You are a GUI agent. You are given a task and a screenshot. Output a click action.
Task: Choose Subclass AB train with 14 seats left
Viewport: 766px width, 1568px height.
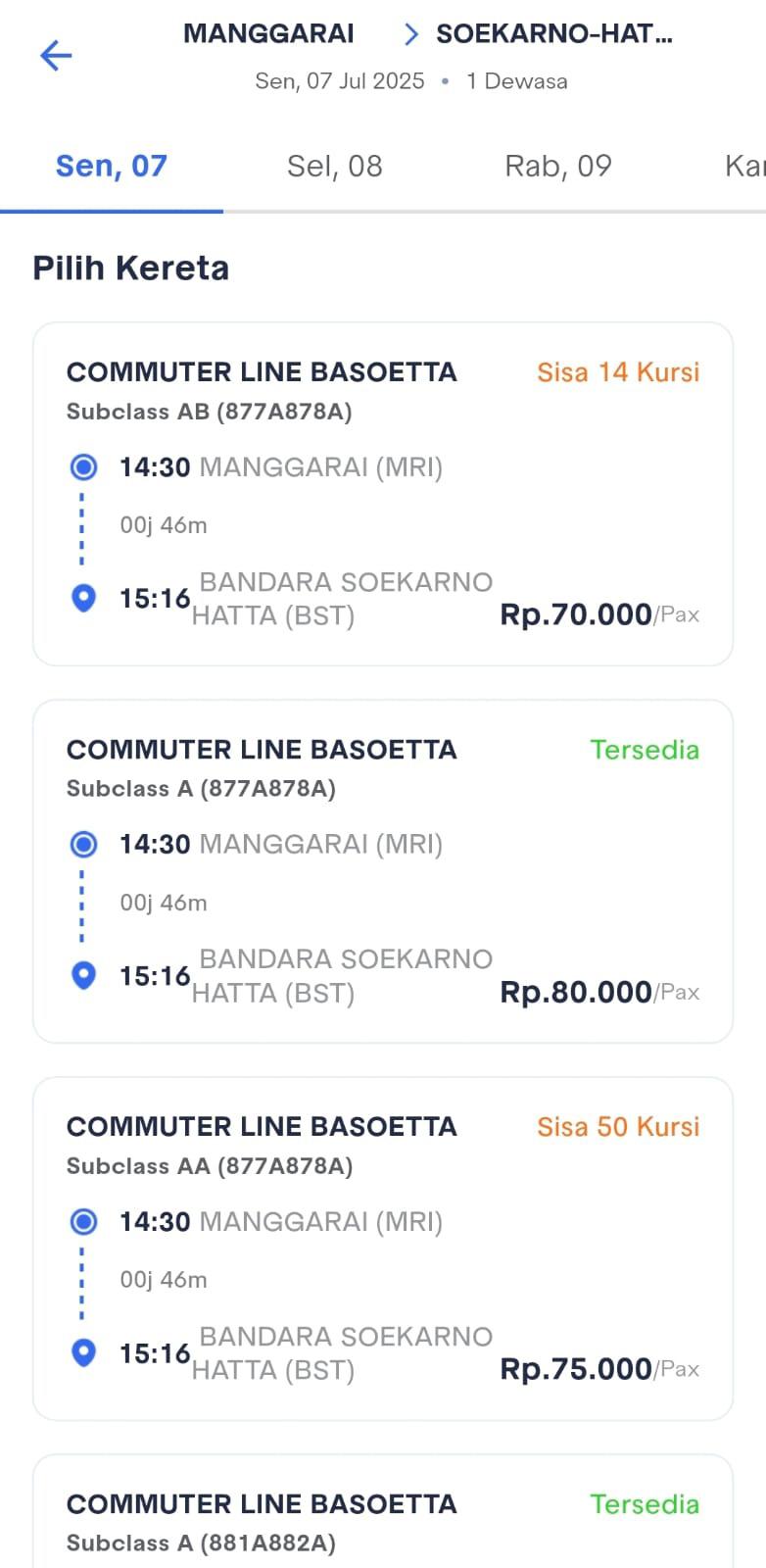[x=383, y=494]
